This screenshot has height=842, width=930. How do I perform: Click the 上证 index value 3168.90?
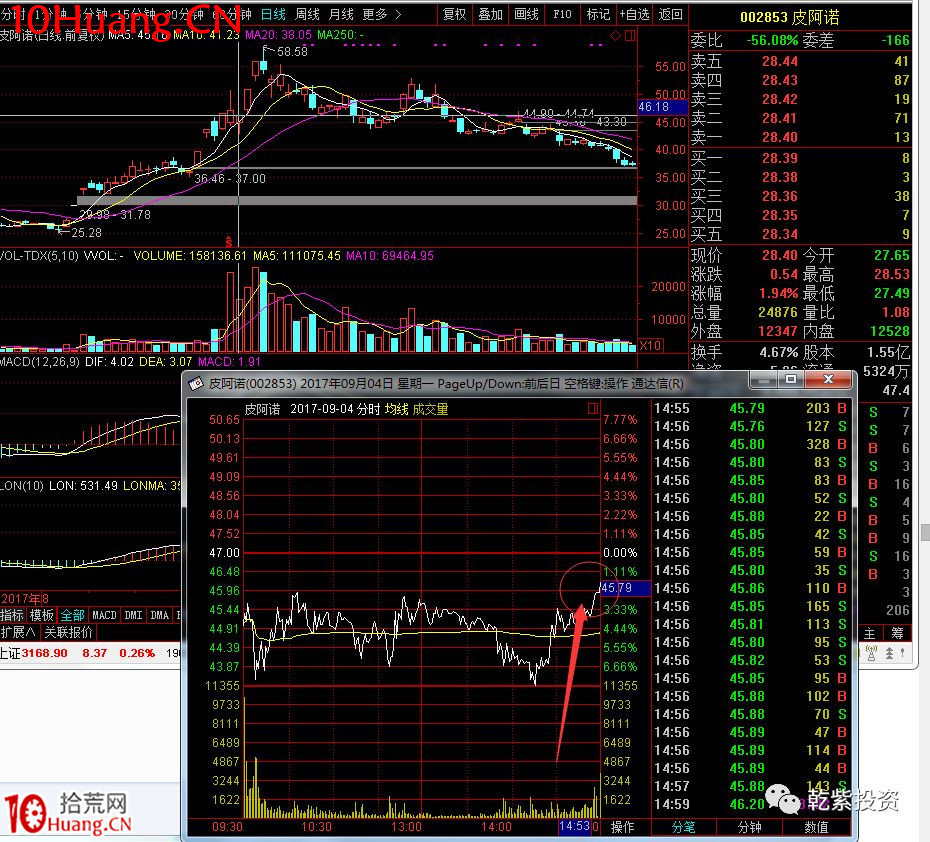45,653
